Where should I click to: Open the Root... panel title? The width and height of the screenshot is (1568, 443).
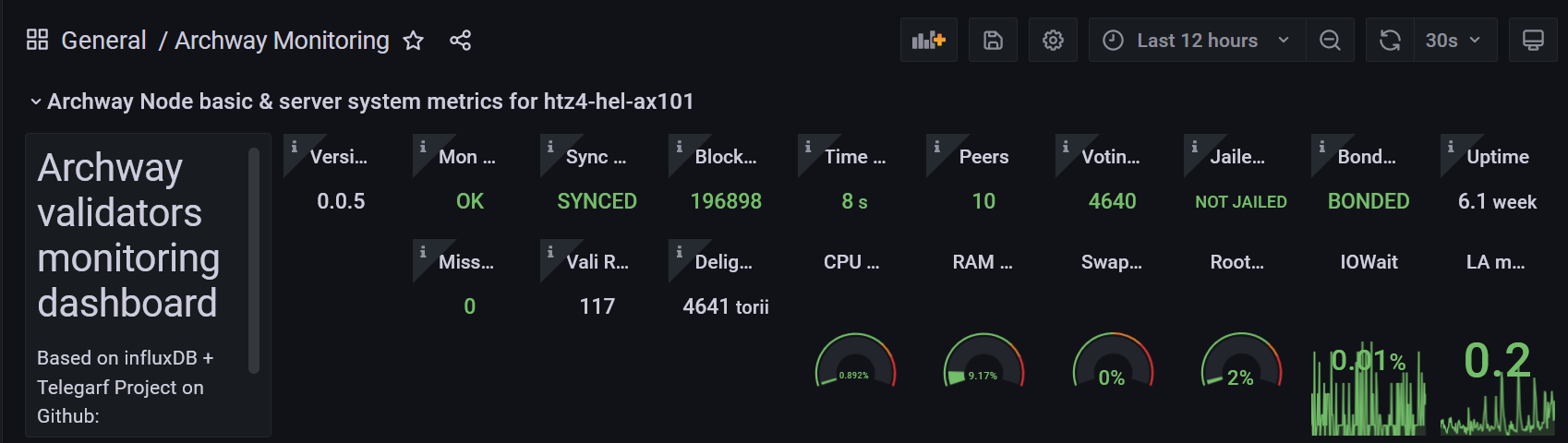[1237, 262]
